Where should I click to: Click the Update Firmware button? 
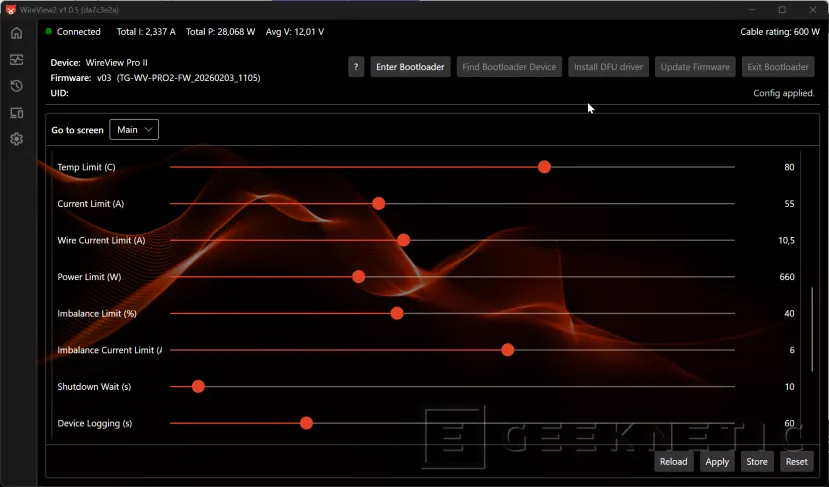pos(695,67)
